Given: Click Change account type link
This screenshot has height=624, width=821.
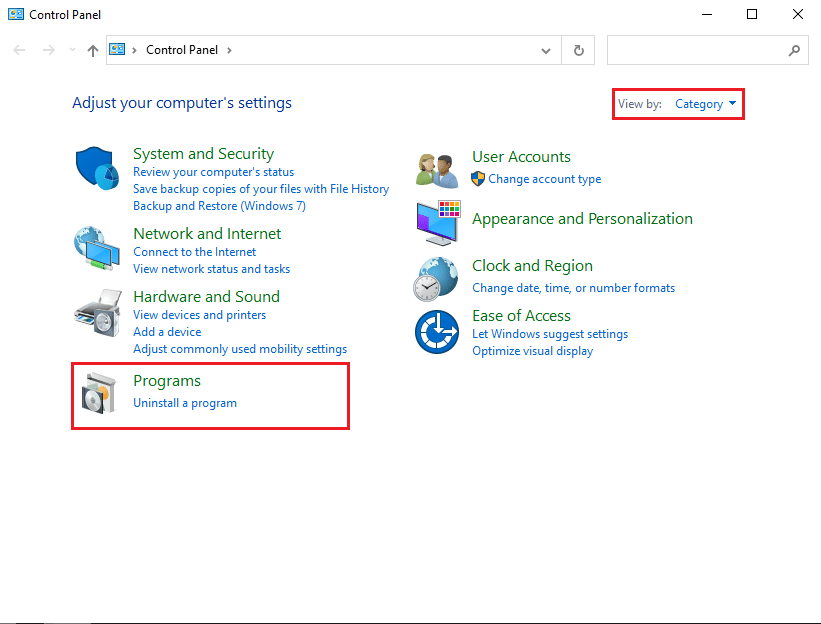Looking at the screenshot, I should pos(544,179).
